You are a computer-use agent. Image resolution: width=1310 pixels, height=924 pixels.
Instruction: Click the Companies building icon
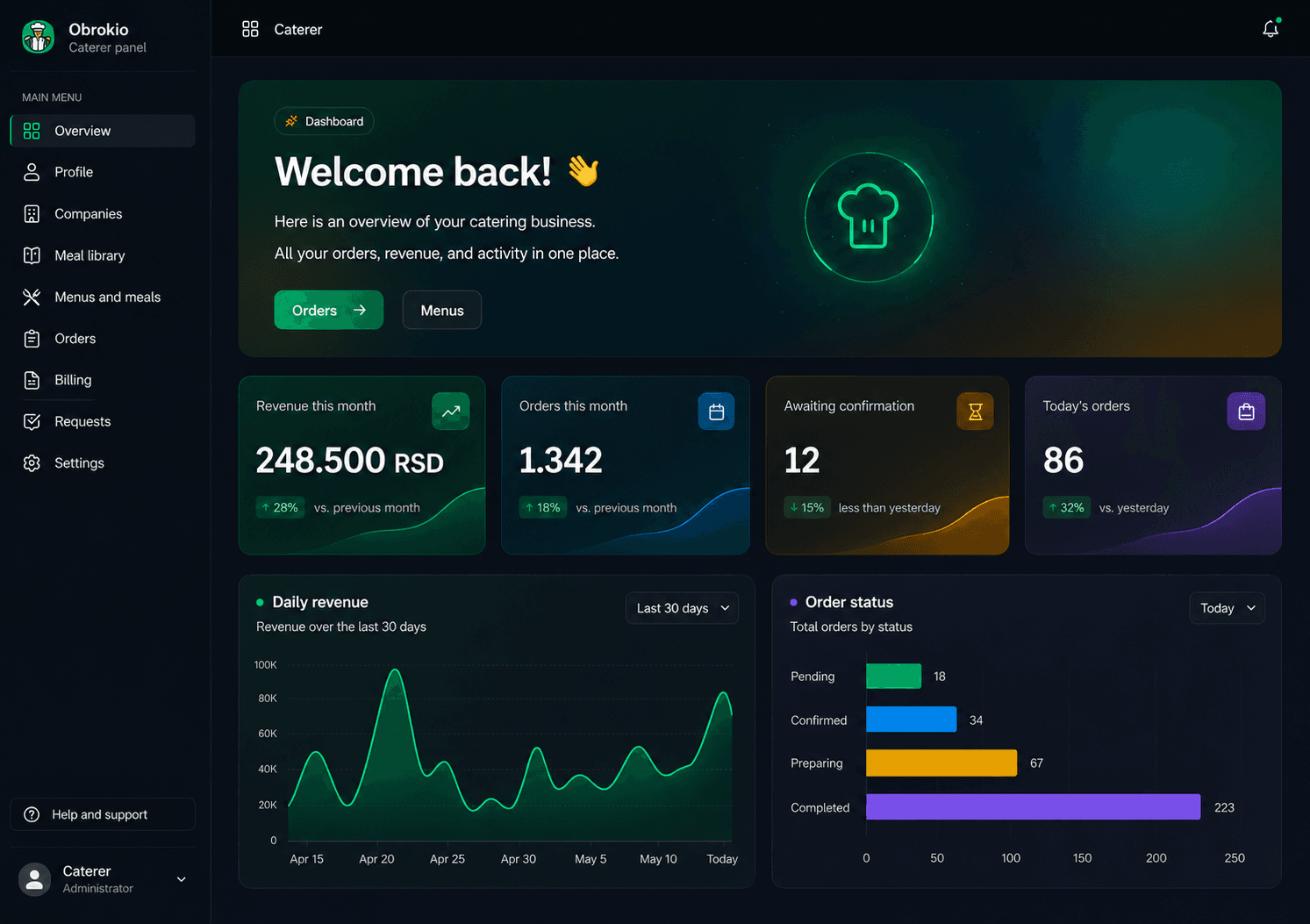[x=32, y=214]
